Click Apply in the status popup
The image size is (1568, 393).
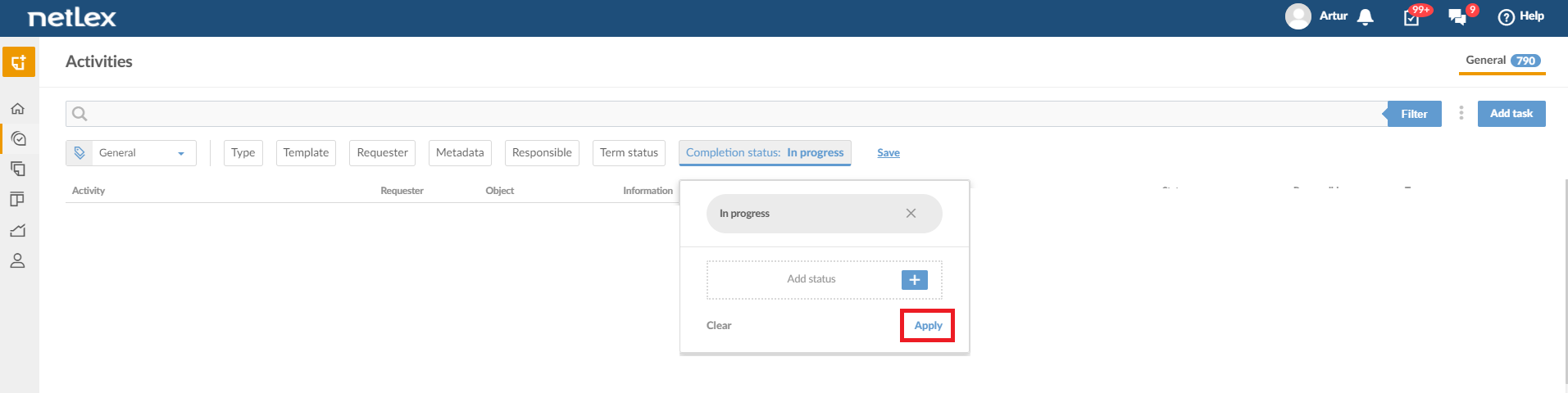click(928, 326)
